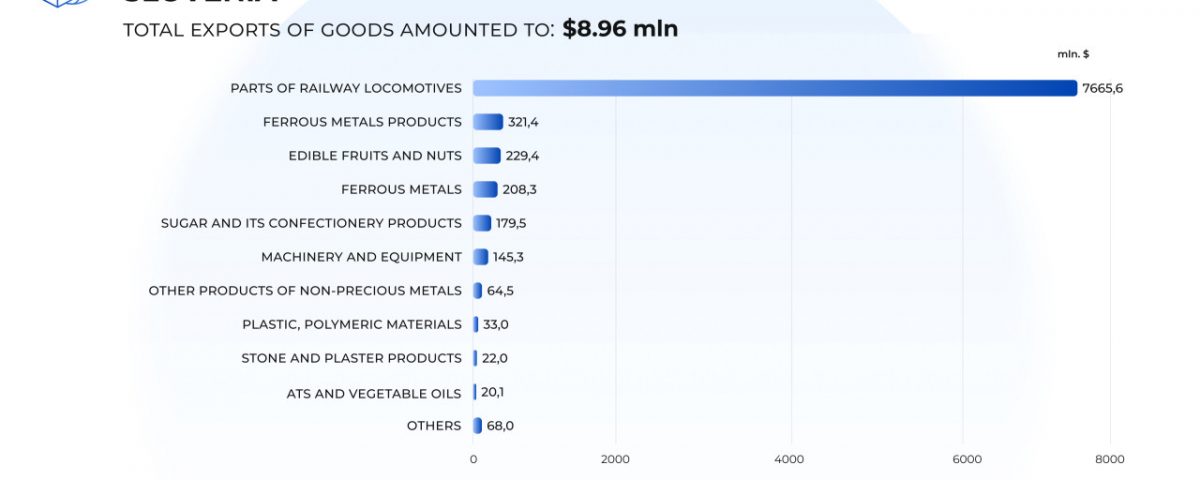Click the Stone and Plaster Products label
1200x480 pixels.
351,358
